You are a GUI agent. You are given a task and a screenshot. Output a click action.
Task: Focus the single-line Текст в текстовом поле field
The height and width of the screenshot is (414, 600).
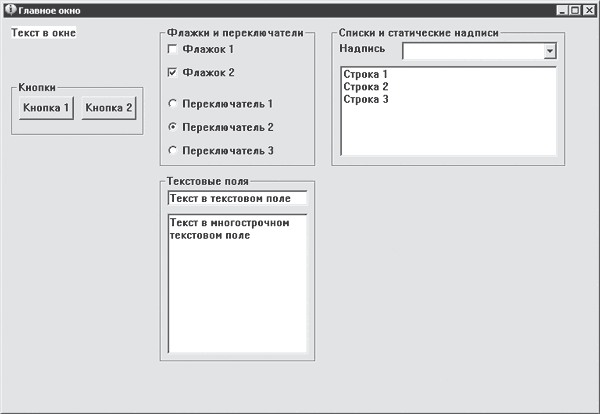[237, 198]
